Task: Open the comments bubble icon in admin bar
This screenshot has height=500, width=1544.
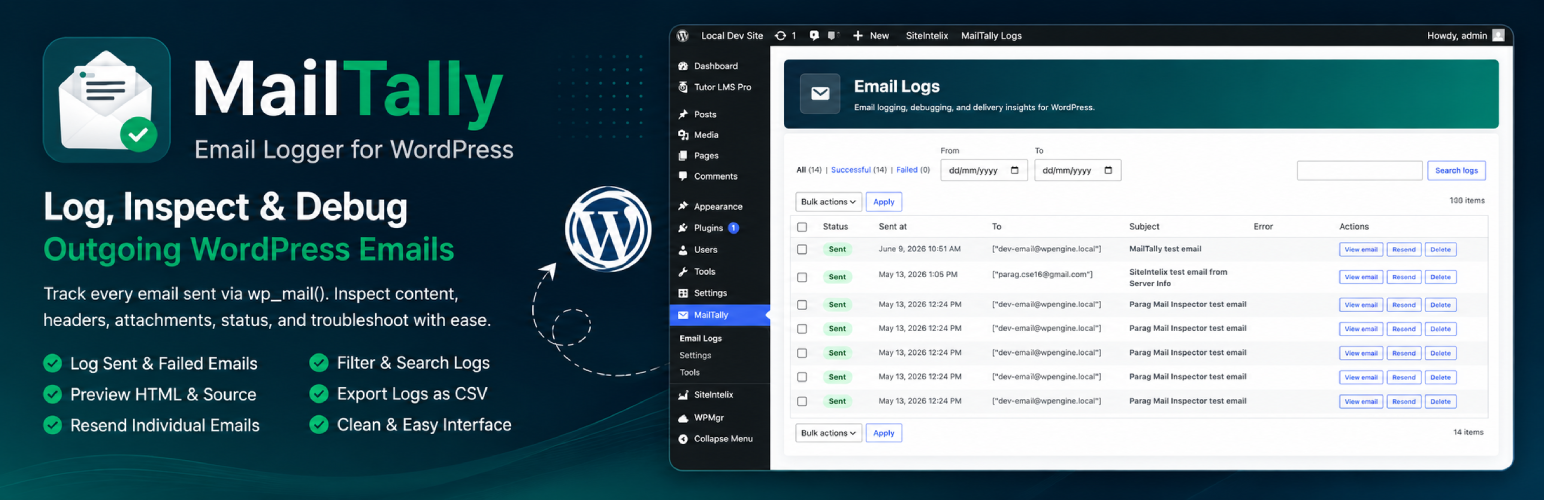Action: (x=814, y=35)
